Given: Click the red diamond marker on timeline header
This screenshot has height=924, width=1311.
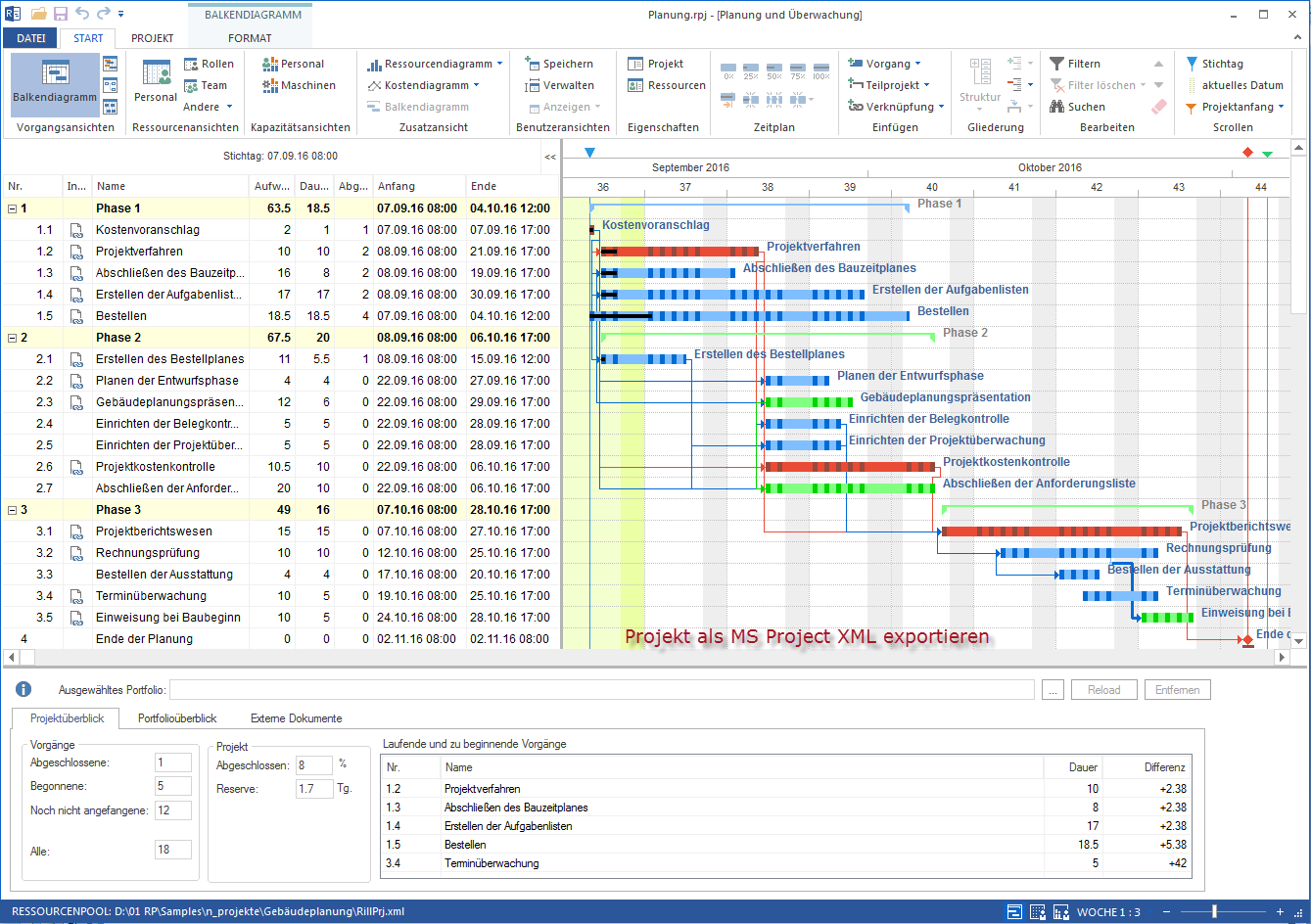Looking at the screenshot, I should 1247,153.
